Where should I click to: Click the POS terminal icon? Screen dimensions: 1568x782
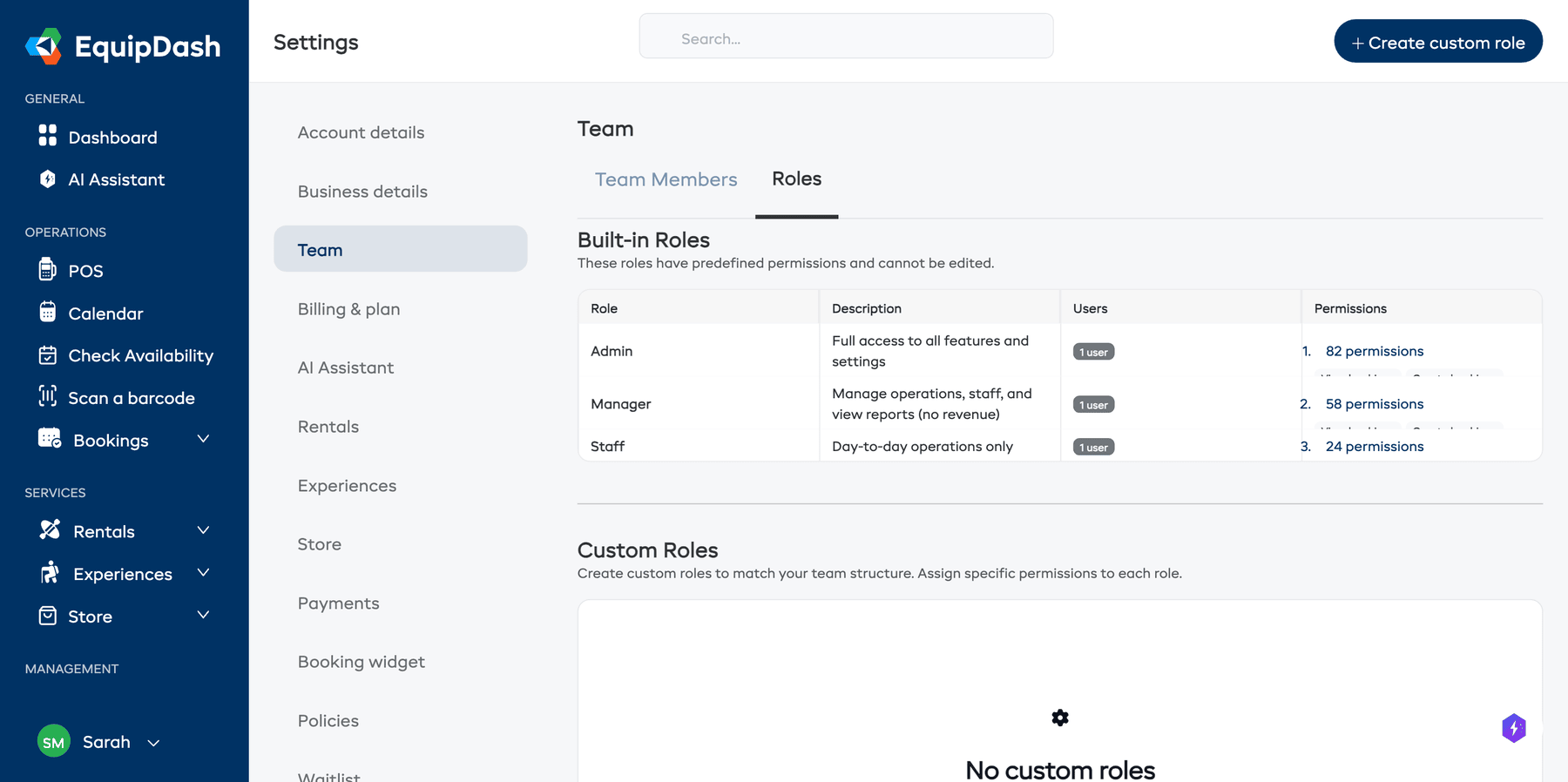[x=48, y=269]
